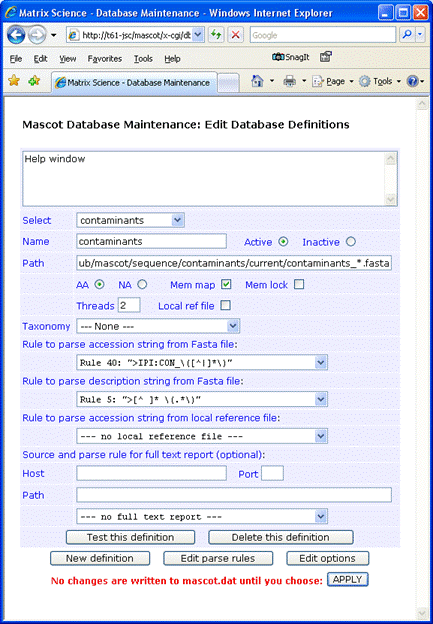Open the File menu
The image size is (433, 624).
pos(16,59)
